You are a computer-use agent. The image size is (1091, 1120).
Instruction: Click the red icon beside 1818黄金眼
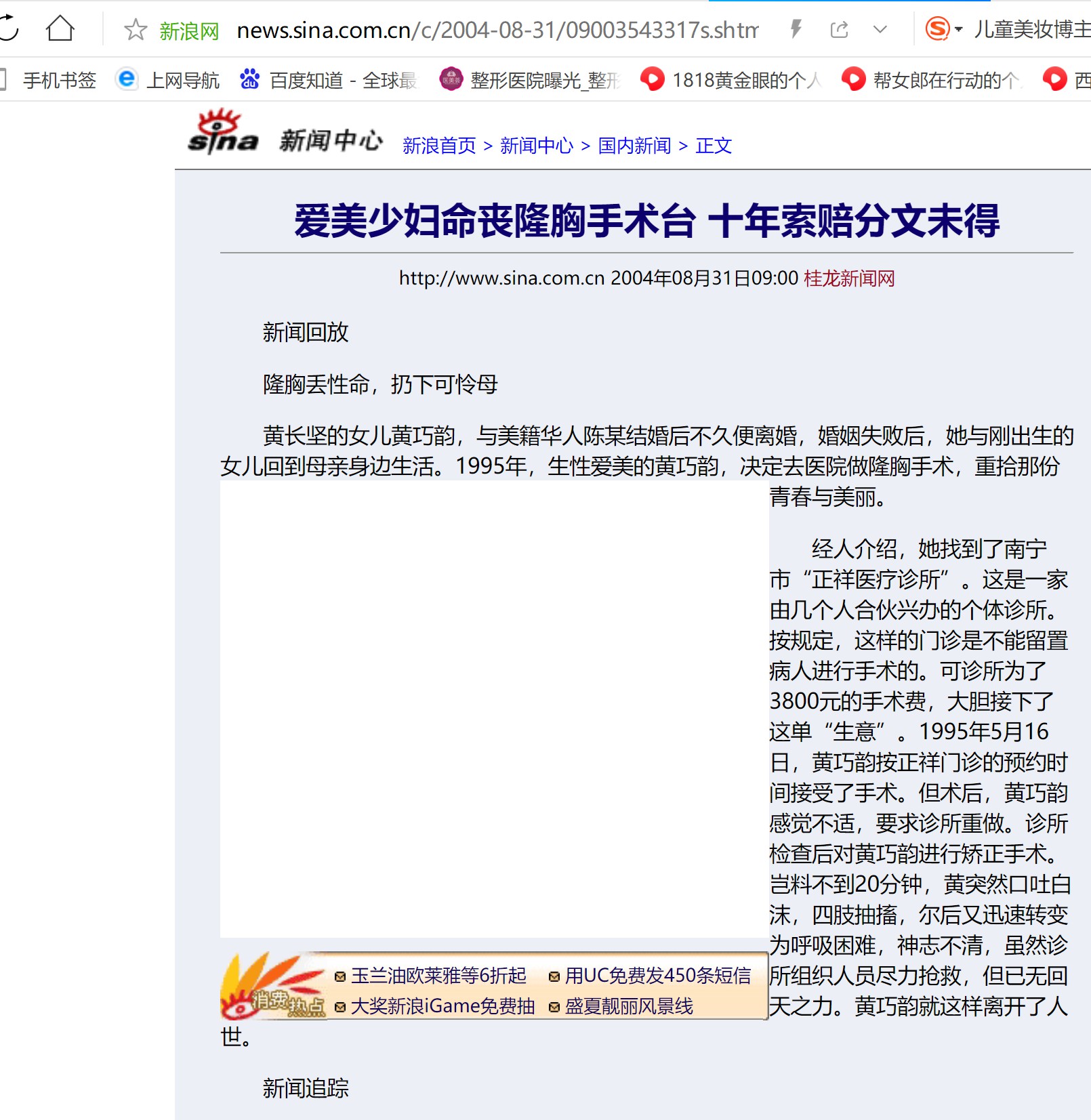653,79
